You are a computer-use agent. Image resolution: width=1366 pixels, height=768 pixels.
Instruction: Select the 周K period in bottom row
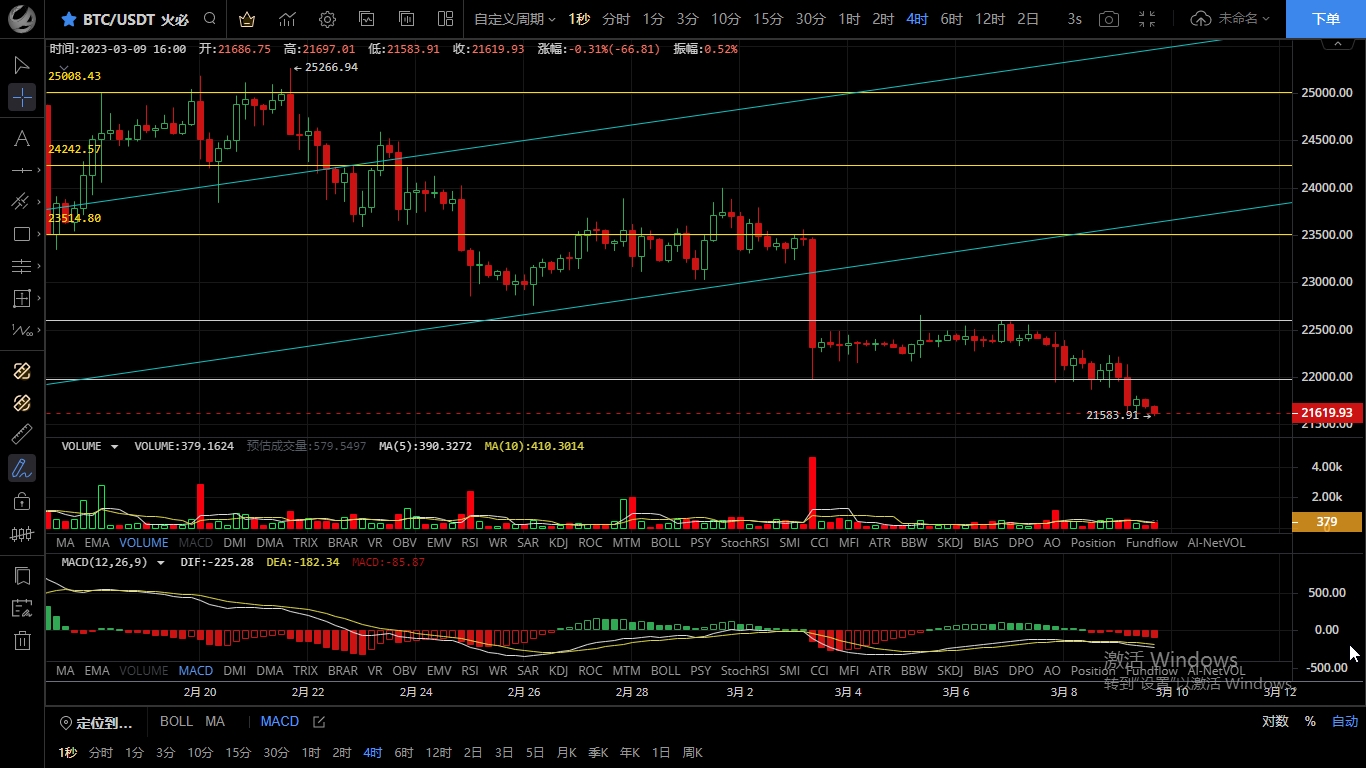click(x=692, y=752)
